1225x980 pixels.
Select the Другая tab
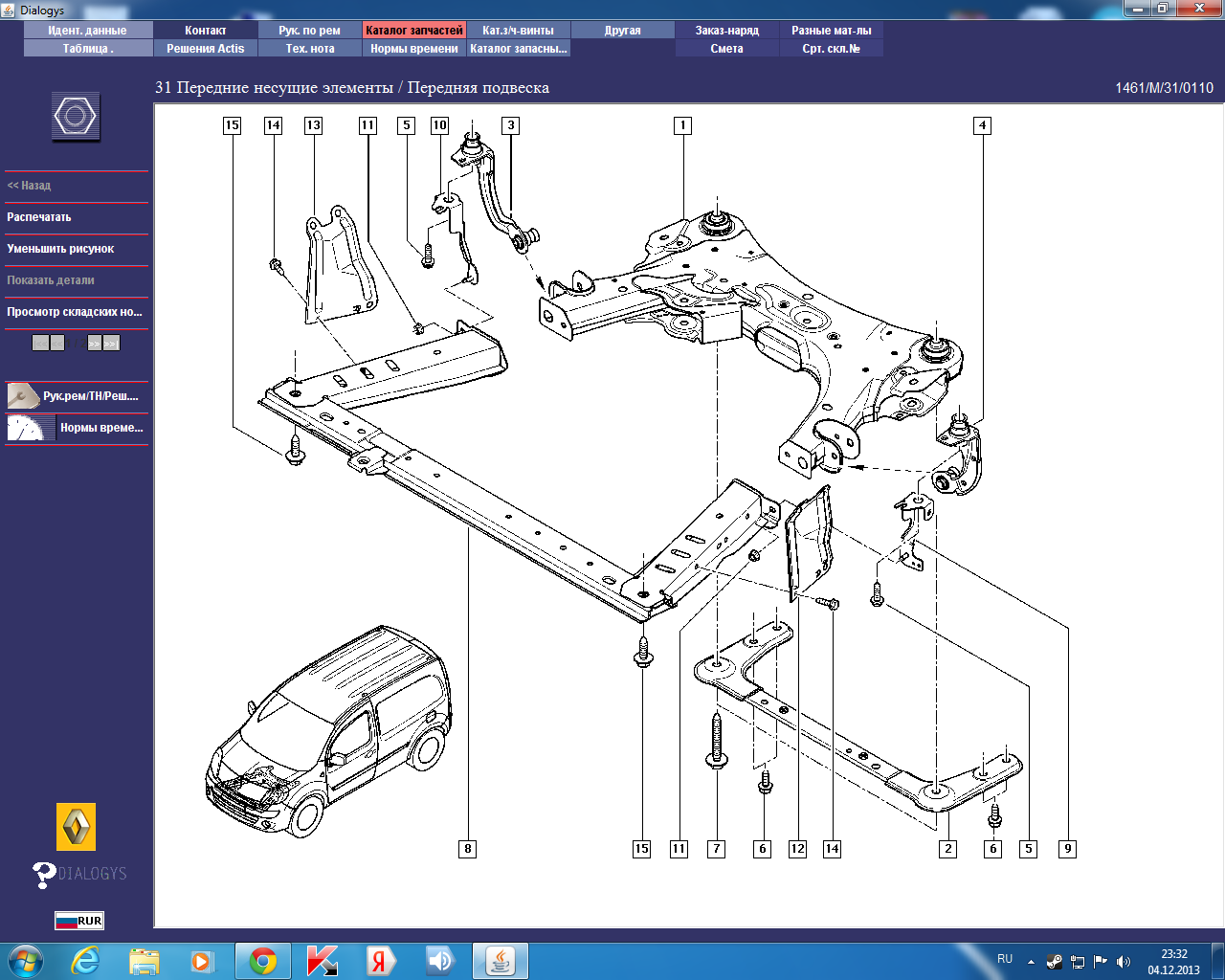pyautogui.click(x=623, y=31)
